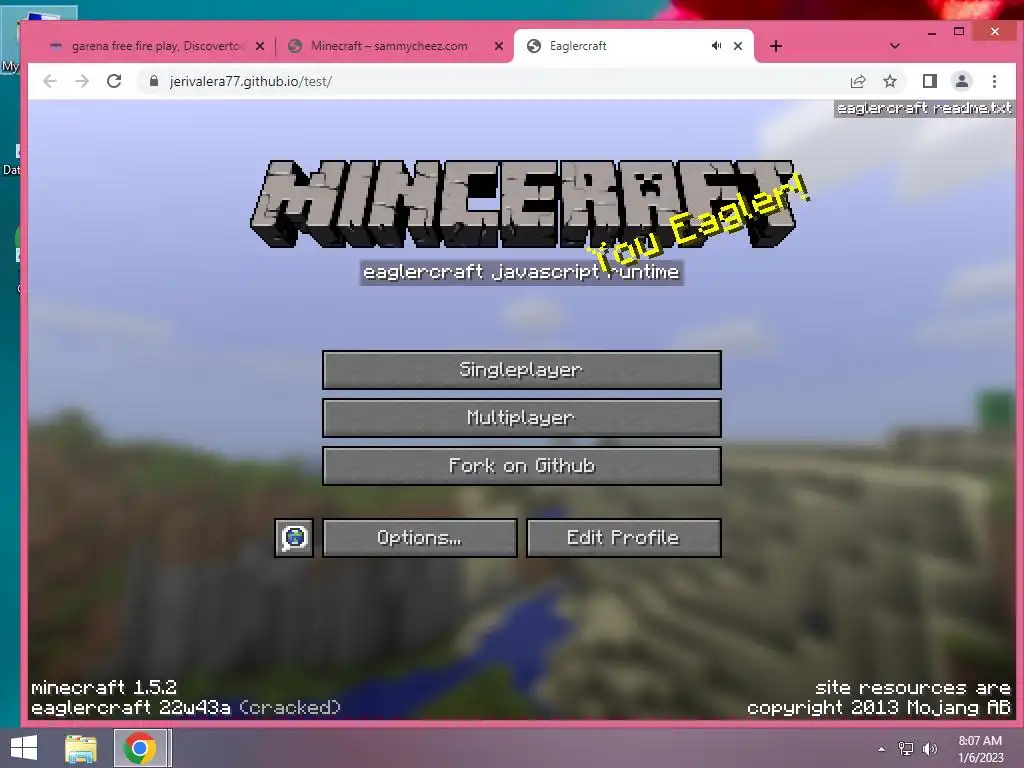
Task: Select the "eaglercraft javascript runtime" text
Action: coord(521,272)
